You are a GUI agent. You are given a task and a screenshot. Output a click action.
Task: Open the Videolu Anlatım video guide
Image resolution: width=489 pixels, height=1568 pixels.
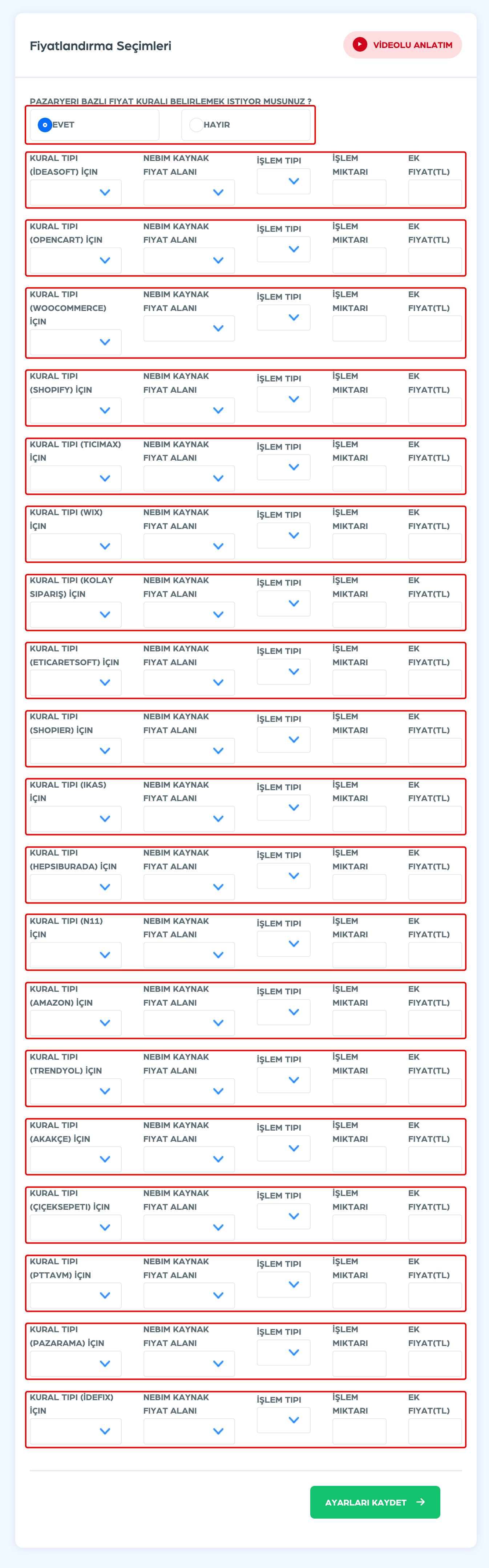pos(403,45)
